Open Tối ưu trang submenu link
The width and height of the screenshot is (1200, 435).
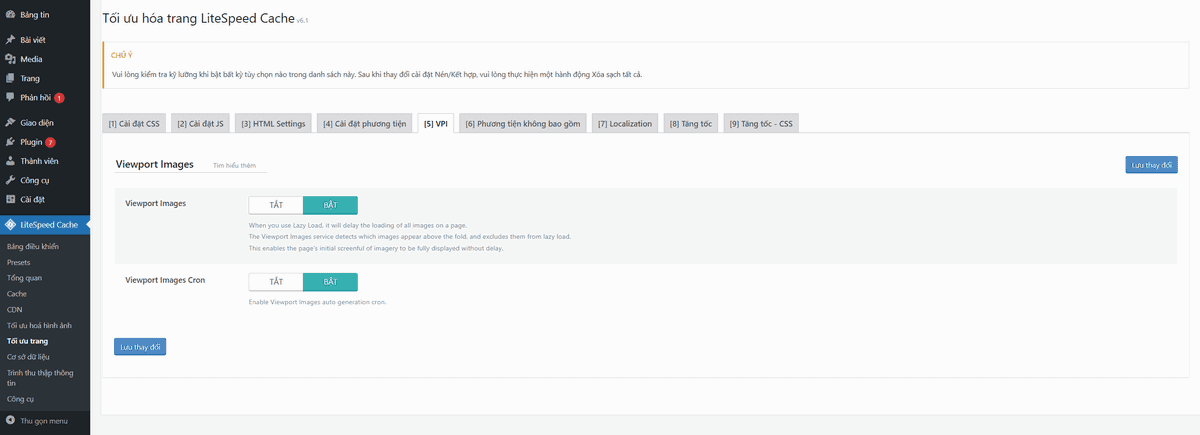(x=27, y=341)
